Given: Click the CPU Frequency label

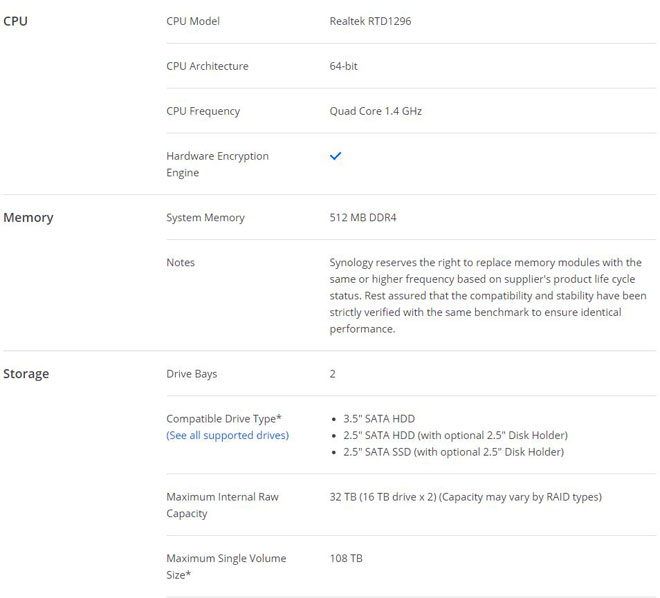Looking at the screenshot, I should click(x=203, y=111).
